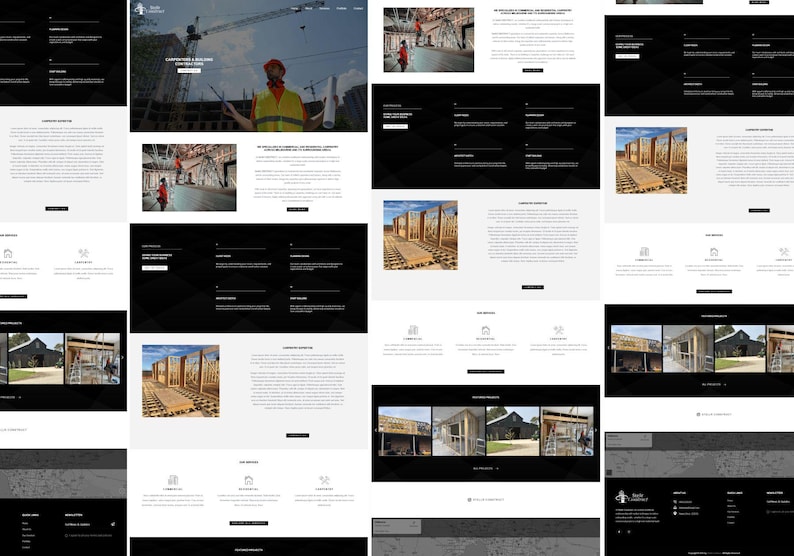Screen dimensions: 794x556
Task: Open the Instagram icon under the footer logo
Action: [x=629, y=532]
